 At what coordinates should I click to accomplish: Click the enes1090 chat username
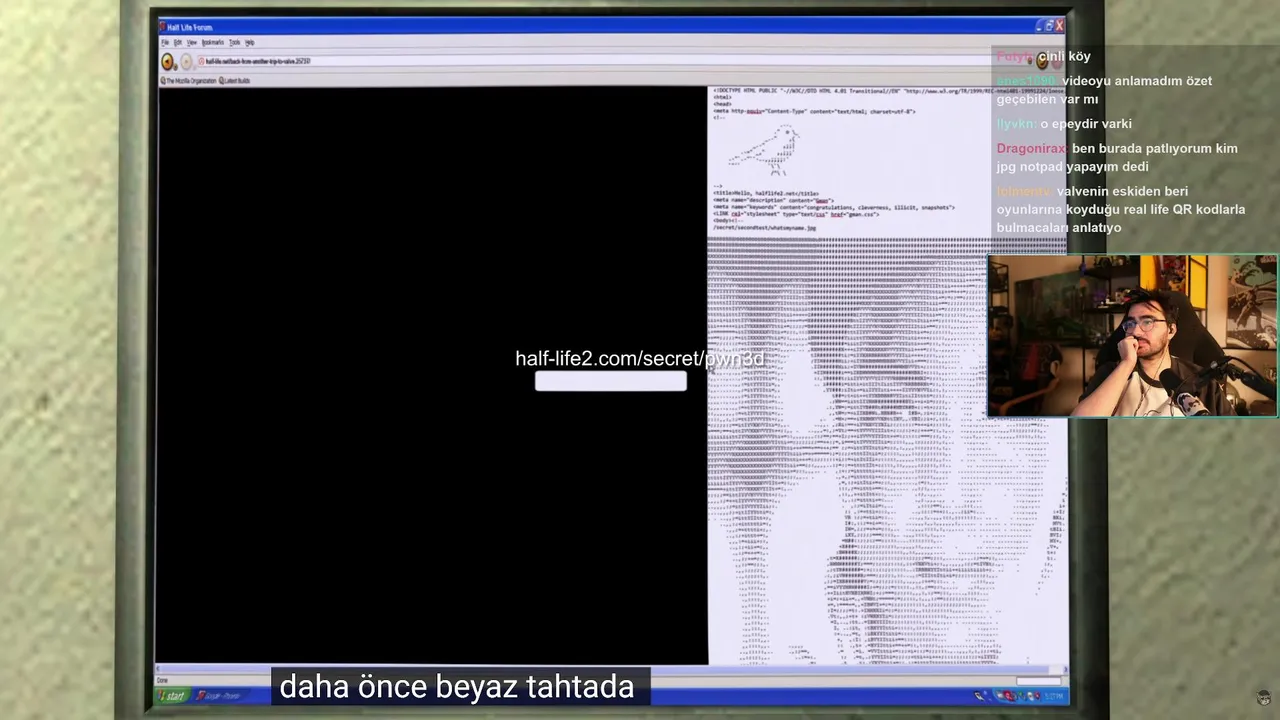click(x=1027, y=81)
